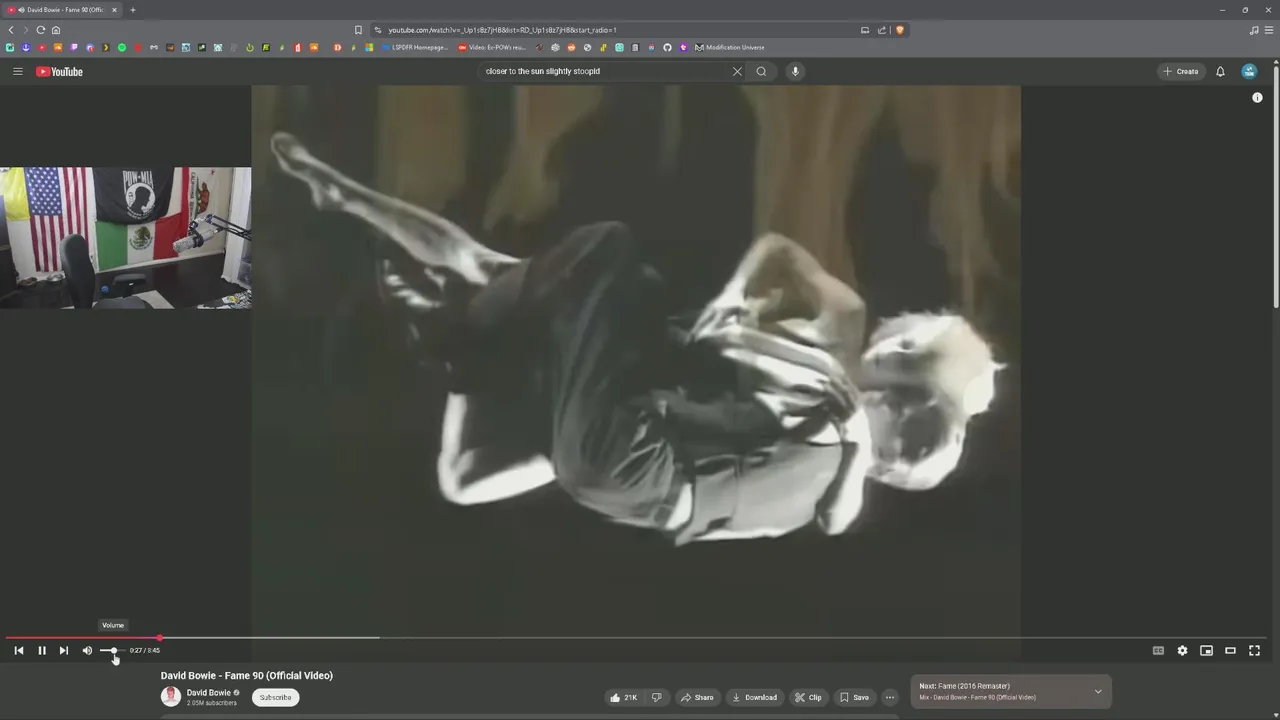Screen dimensions: 1280x720
Task: Bookmark this page icon
Action: pos(358,30)
